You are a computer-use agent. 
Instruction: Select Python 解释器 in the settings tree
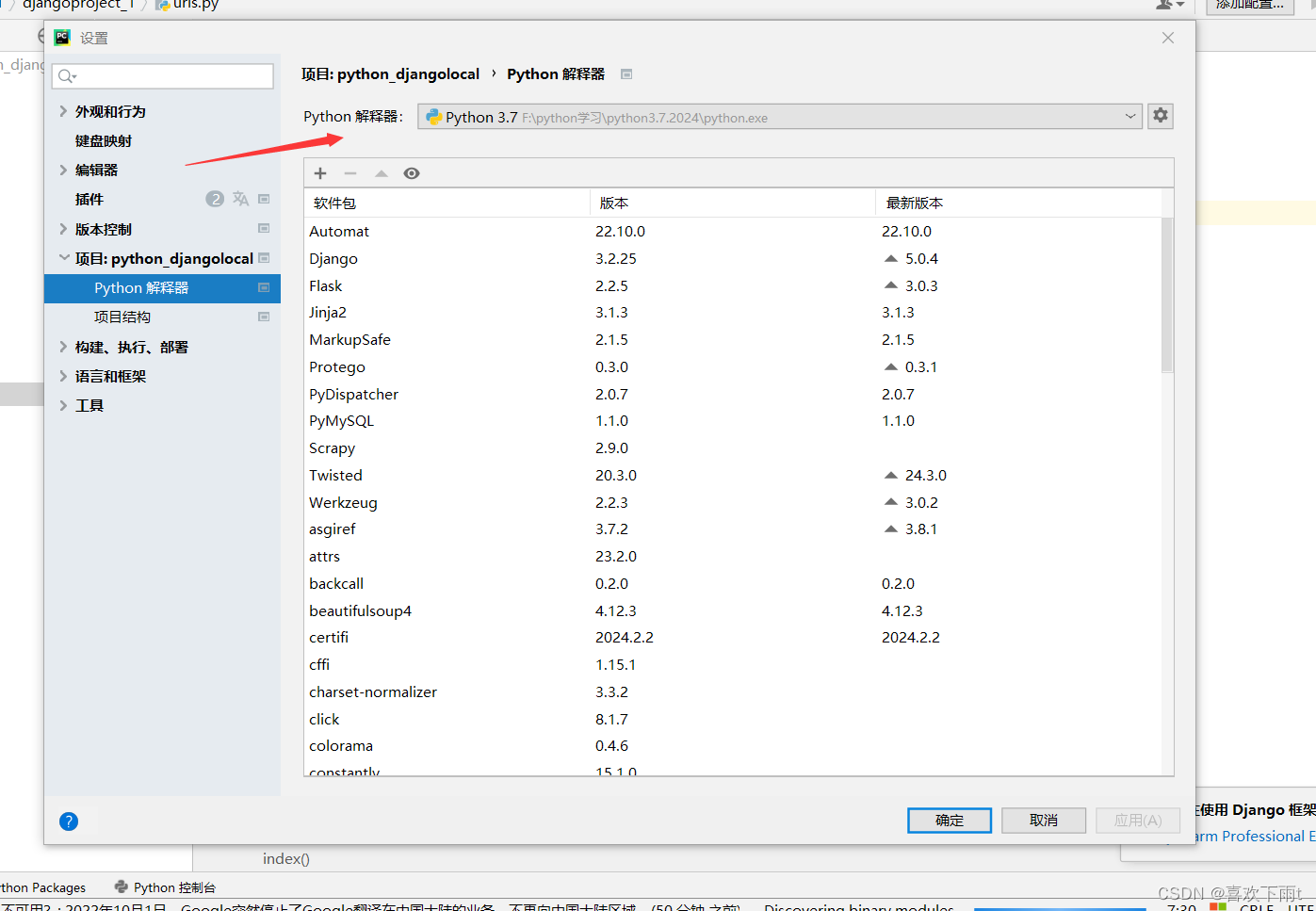coord(162,288)
